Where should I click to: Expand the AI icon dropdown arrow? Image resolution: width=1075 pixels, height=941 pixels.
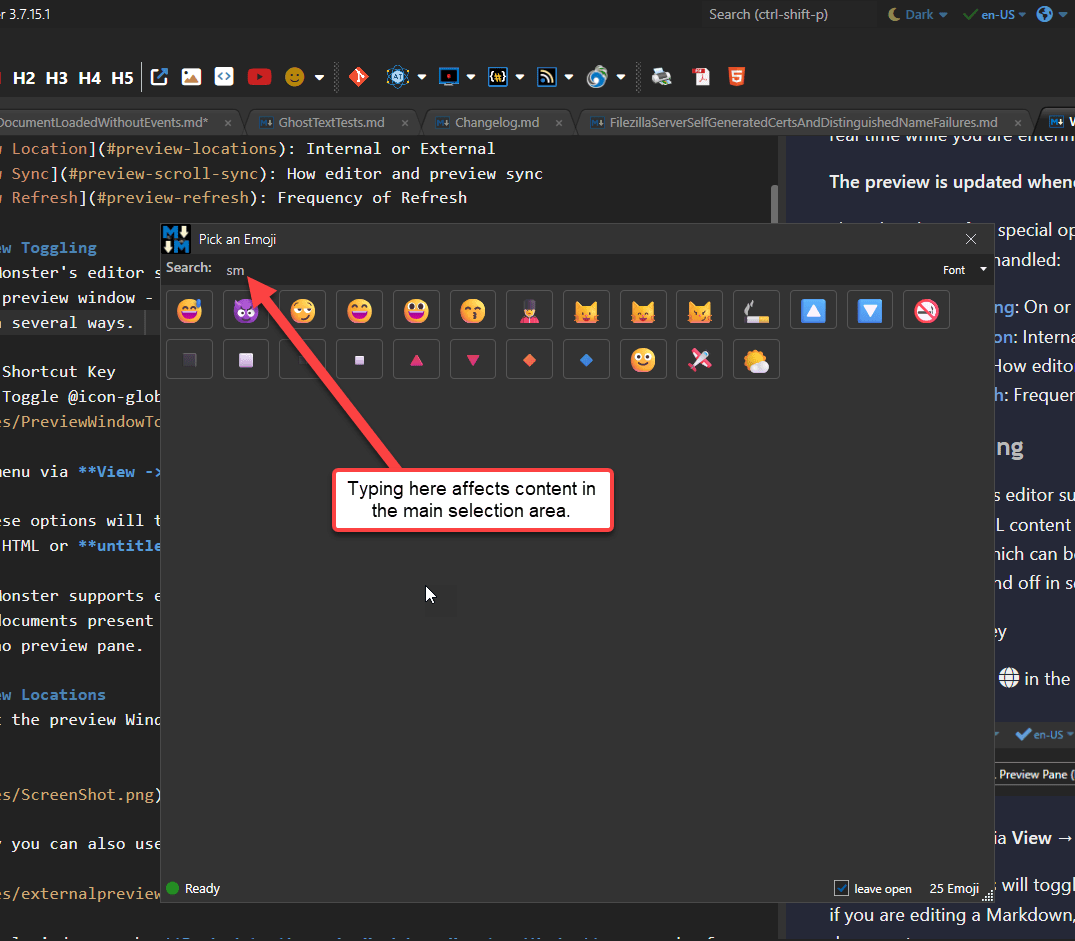coord(422,77)
